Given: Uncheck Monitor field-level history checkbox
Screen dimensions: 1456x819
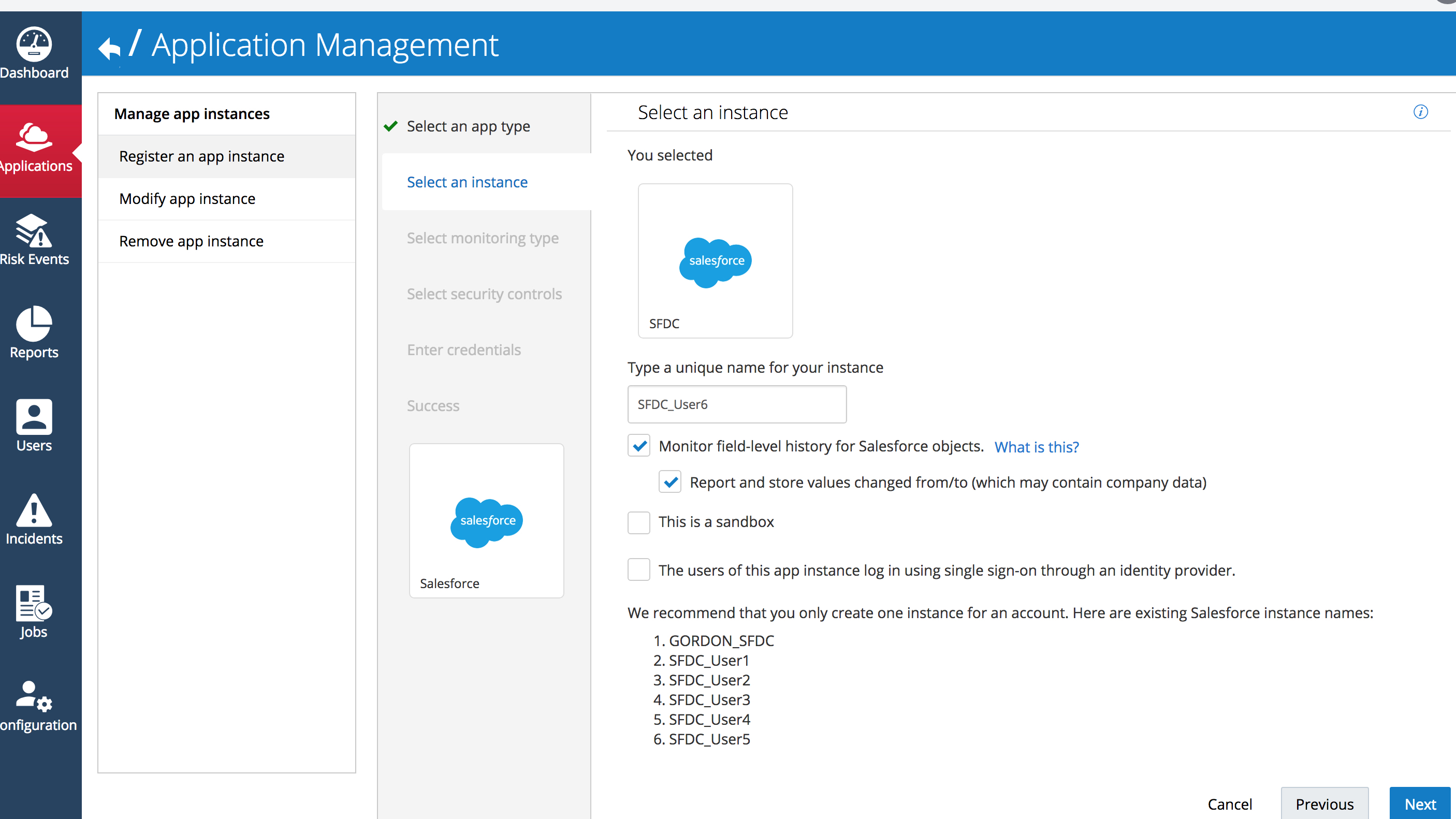Looking at the screenshot, I should 639,446.
